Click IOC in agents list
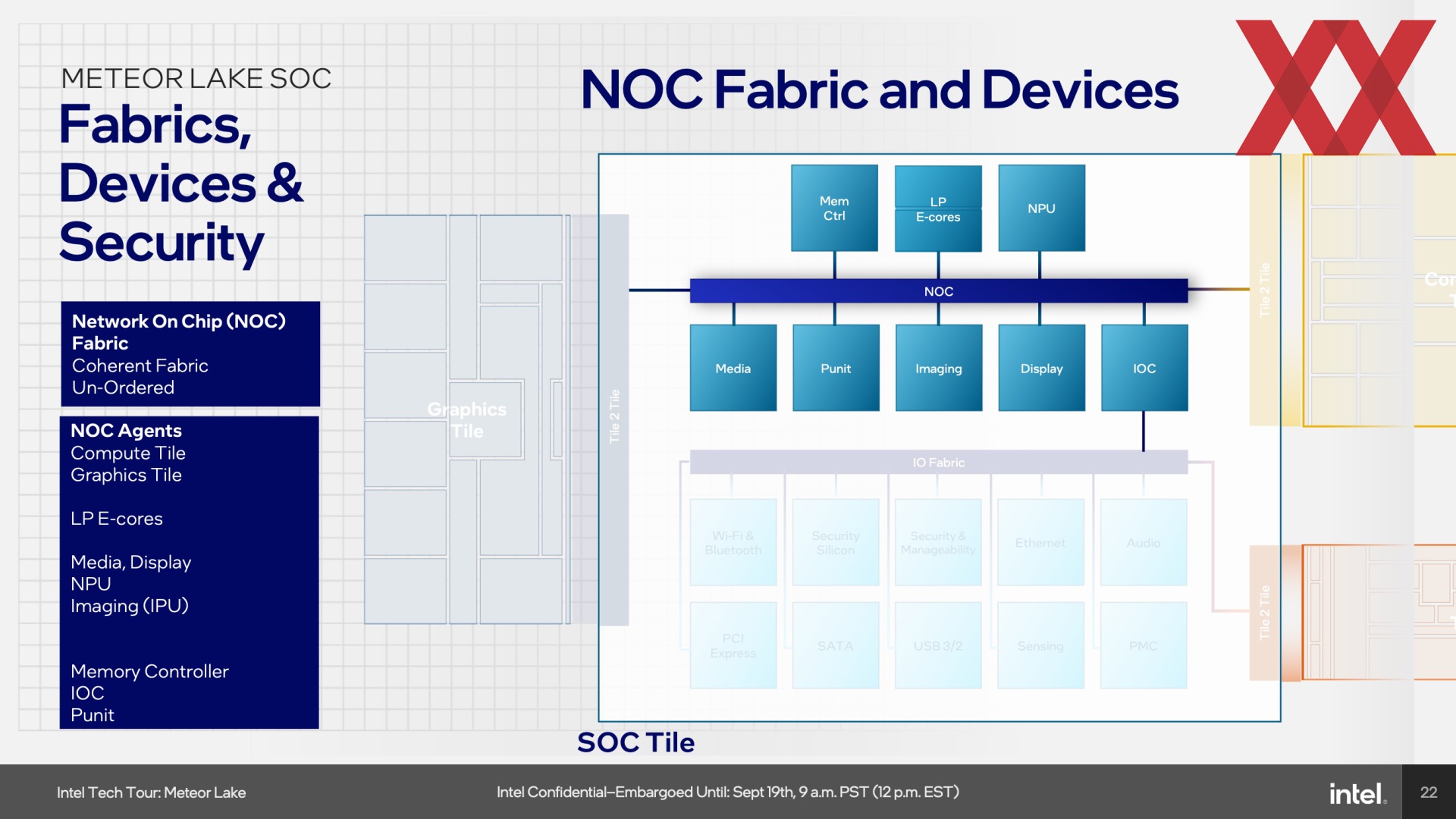1456x819 pixels. 87,693
